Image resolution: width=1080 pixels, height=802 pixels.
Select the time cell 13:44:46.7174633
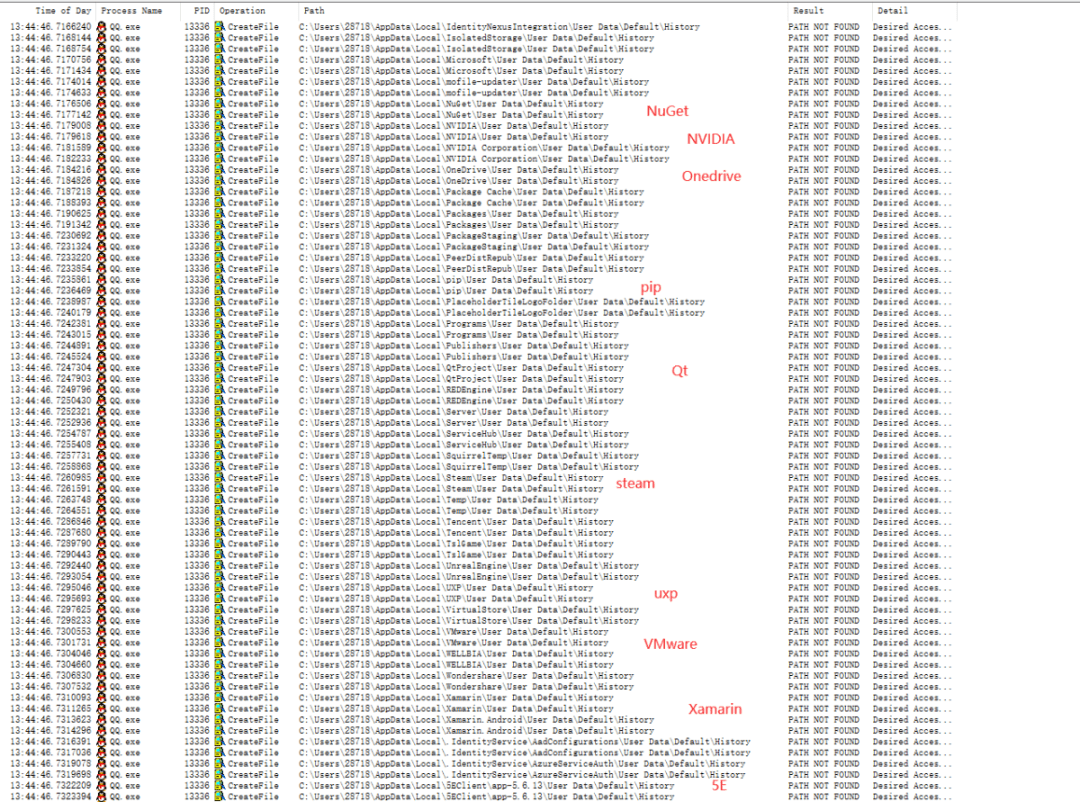pos(50,93)
